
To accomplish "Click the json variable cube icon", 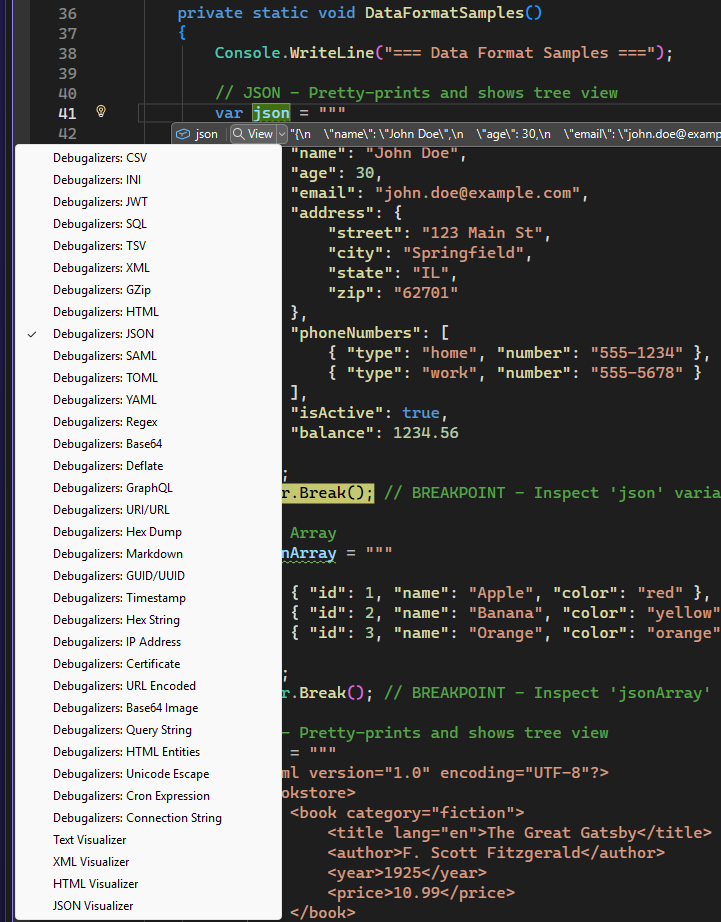I will (x=183, y=134).
